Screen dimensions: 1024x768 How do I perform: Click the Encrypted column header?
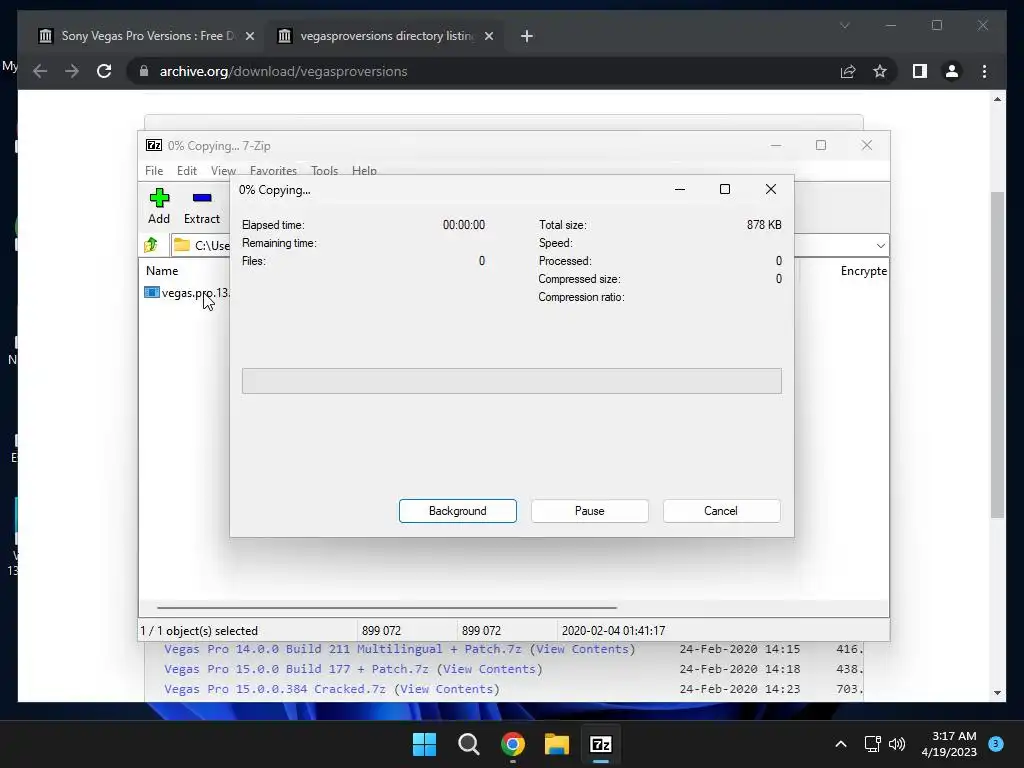pos(863,270)
